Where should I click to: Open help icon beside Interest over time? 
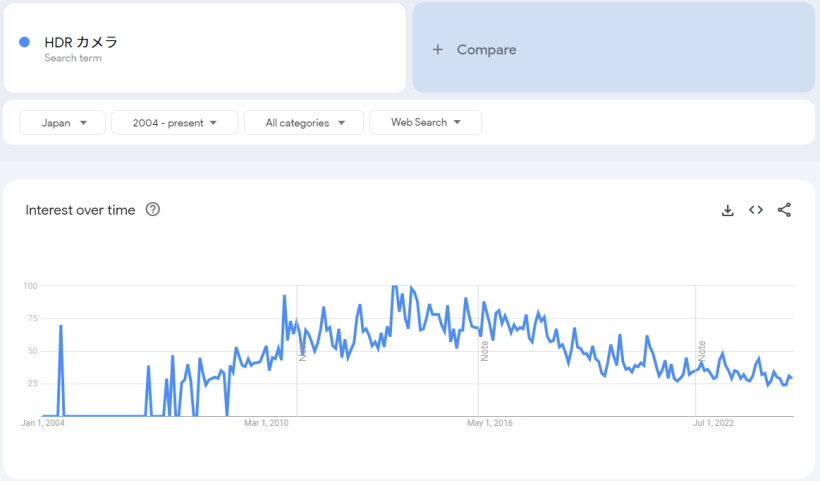(x=153, y=210)
